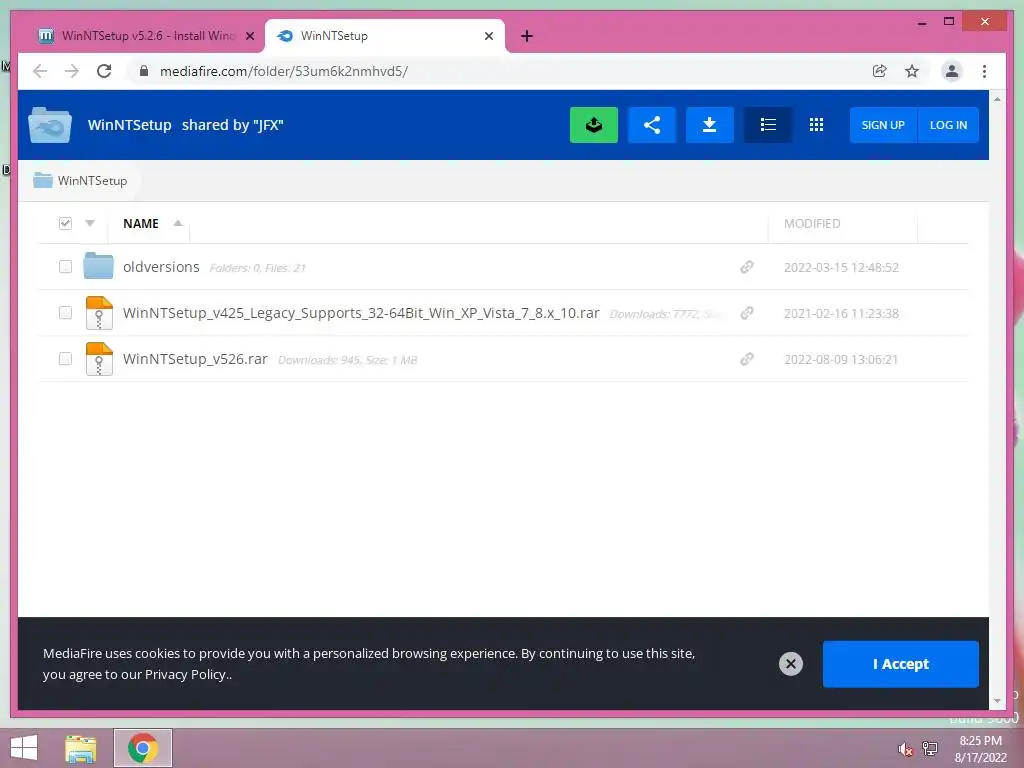Copy link for WinNTSetup_v425 Legacy file
Screen dimensions: 1024x768
pyautogui.click(x=747, y=313)
